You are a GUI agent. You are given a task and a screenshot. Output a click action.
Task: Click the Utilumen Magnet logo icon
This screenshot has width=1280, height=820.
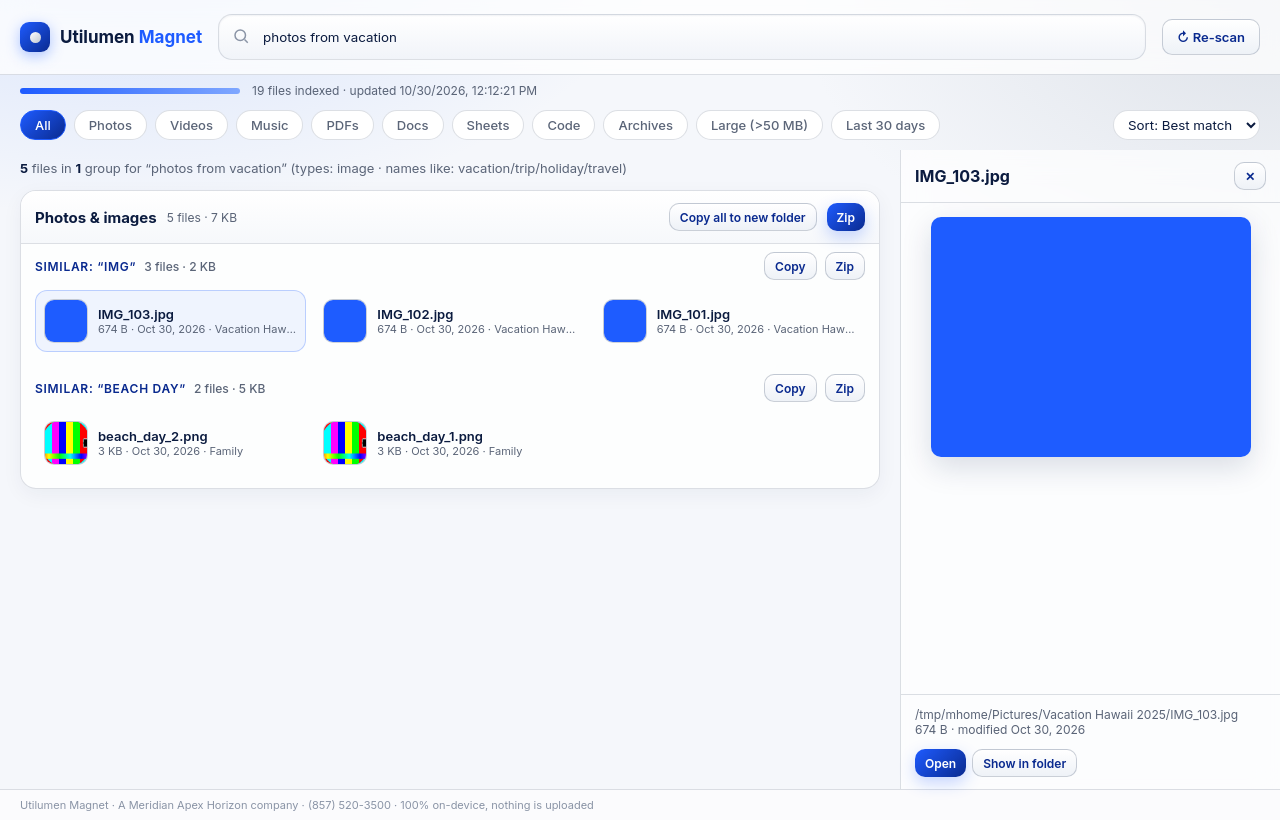click(x=35, y=37)
